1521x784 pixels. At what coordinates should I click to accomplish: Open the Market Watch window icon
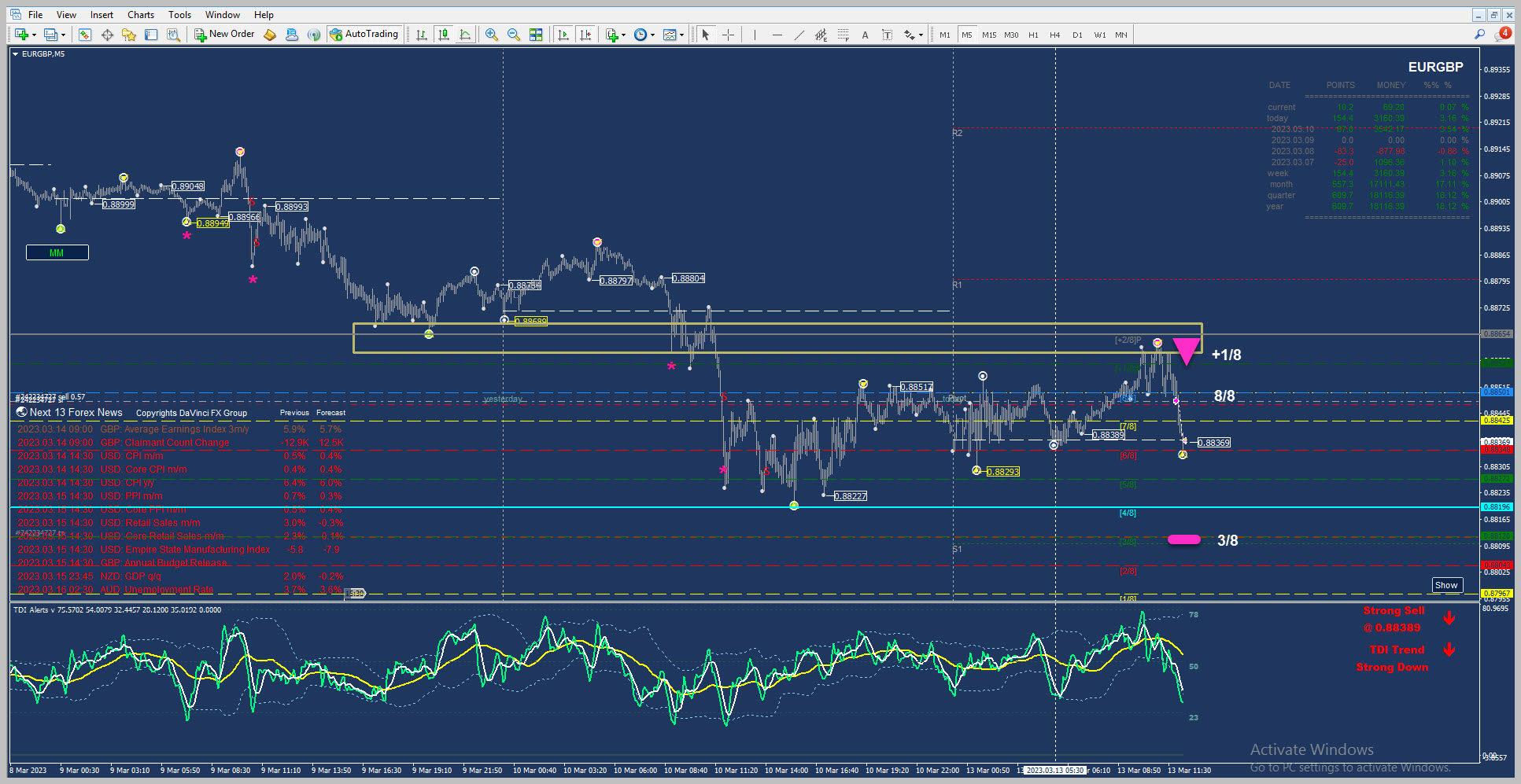tap(85, 35)
